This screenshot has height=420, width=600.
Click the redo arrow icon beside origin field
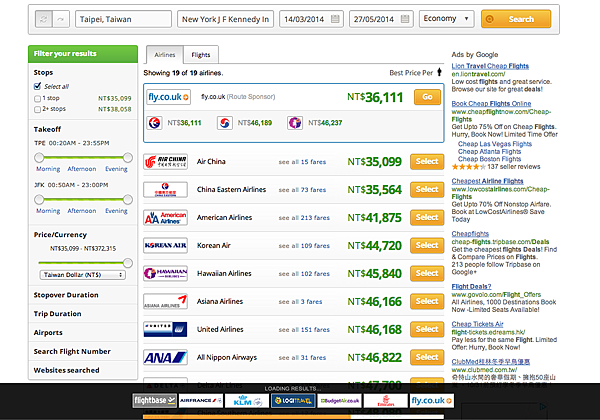tap(61, 19)
